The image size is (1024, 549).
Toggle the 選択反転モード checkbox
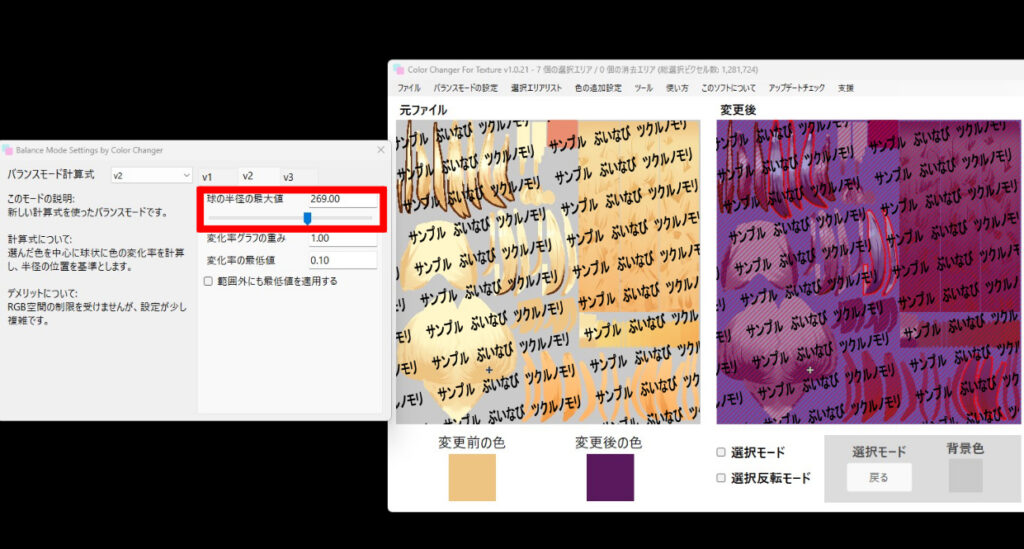(x=721, y=478)
